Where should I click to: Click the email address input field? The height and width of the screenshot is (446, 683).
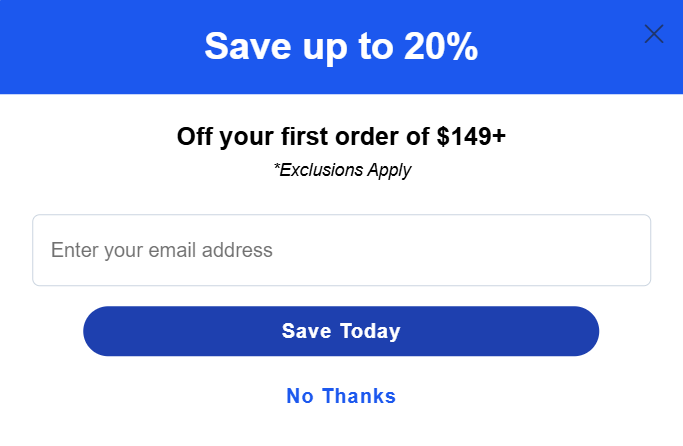click(x=341, y=250)
